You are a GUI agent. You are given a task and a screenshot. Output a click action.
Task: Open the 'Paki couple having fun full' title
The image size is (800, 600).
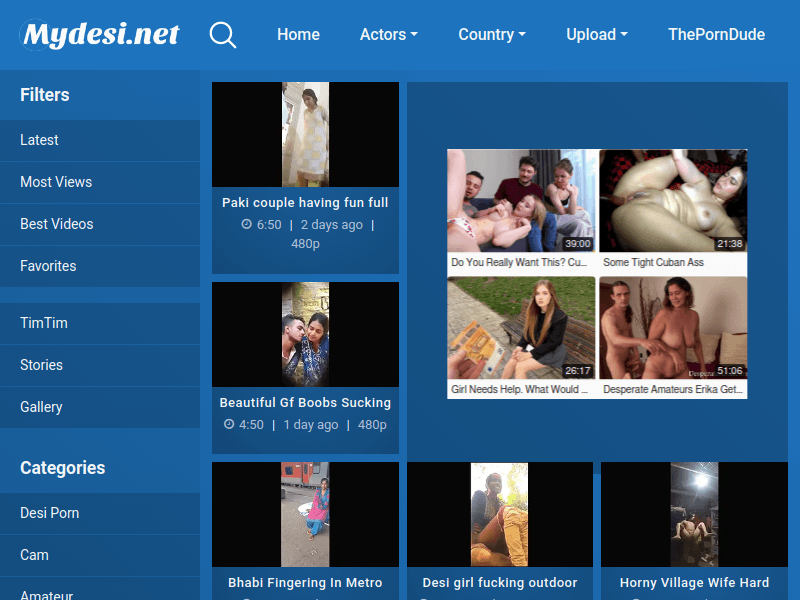pyautogui.click(x=305, y=203)
